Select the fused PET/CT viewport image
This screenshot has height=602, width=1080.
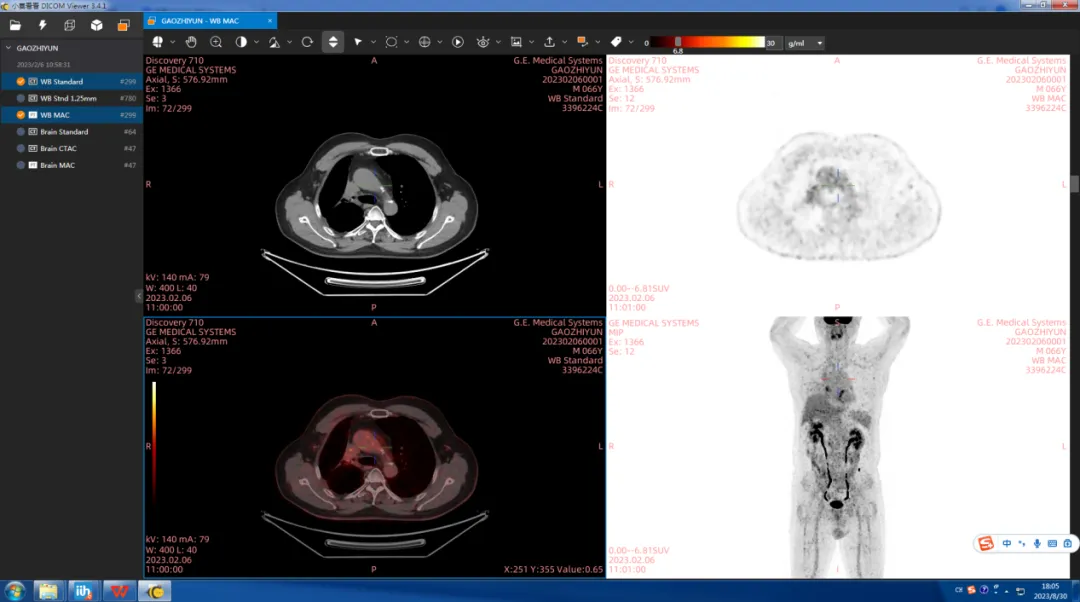pyautogui.click(x=374, y=447)
